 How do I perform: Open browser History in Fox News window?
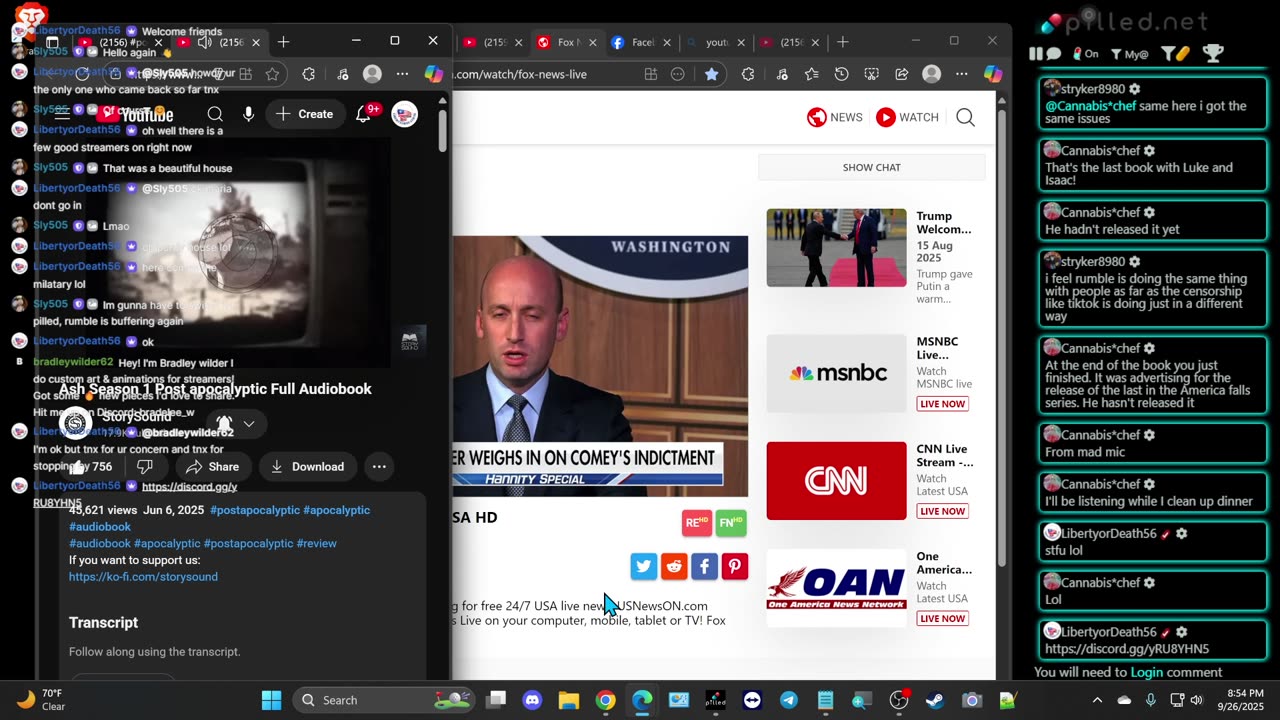pos(841,74)
